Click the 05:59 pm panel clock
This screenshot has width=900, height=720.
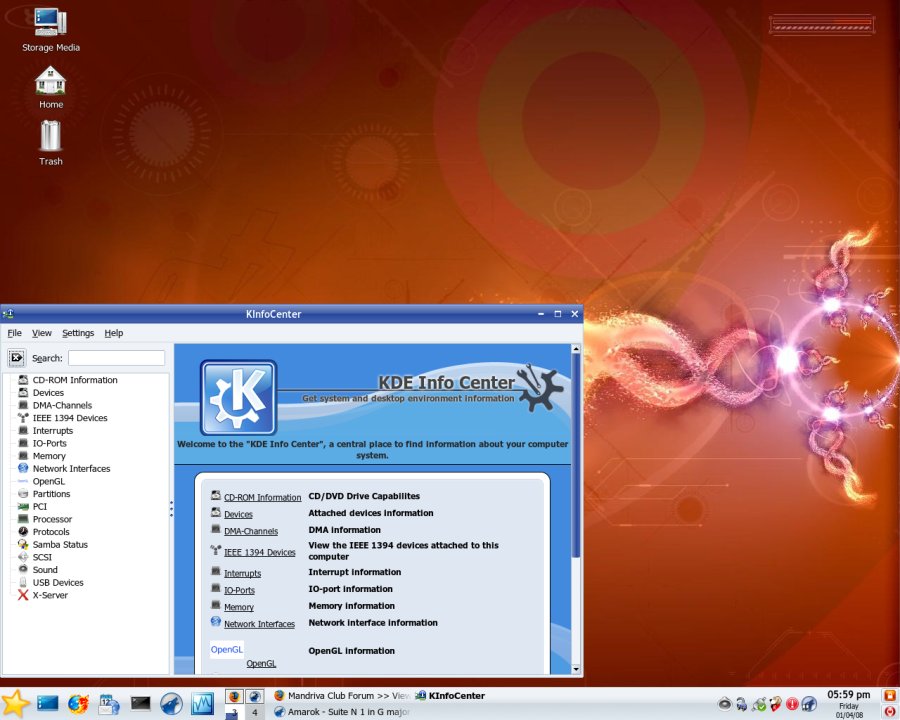coord(848,695)
